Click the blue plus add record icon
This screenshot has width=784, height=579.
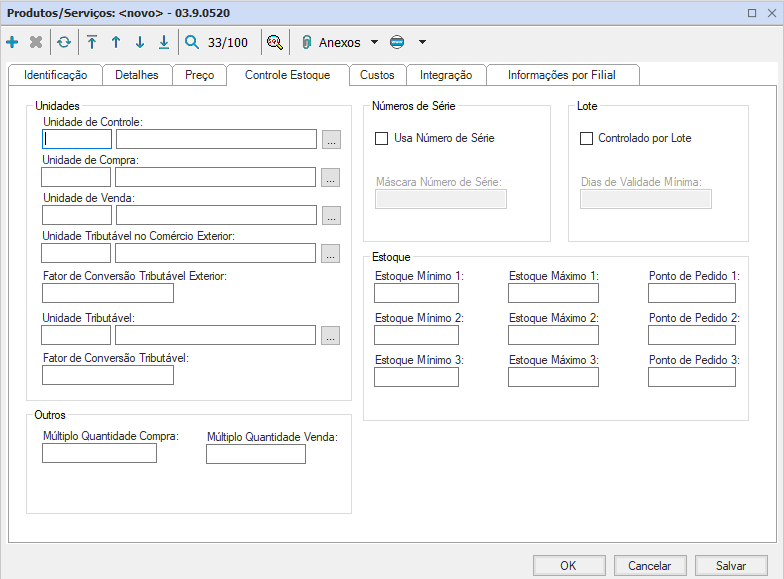pyautogui.click(x=12, y=42)
